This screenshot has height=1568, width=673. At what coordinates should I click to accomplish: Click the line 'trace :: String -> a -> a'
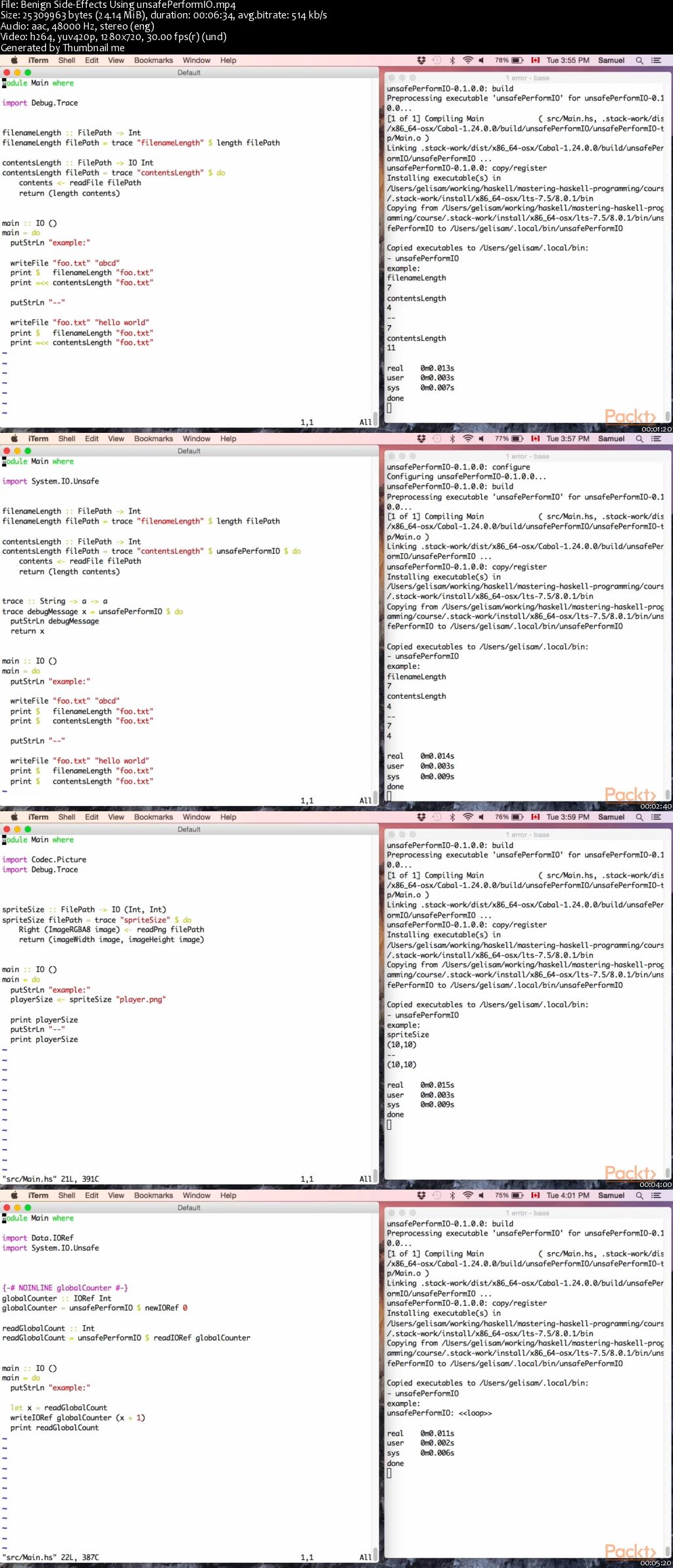(55, 601)
